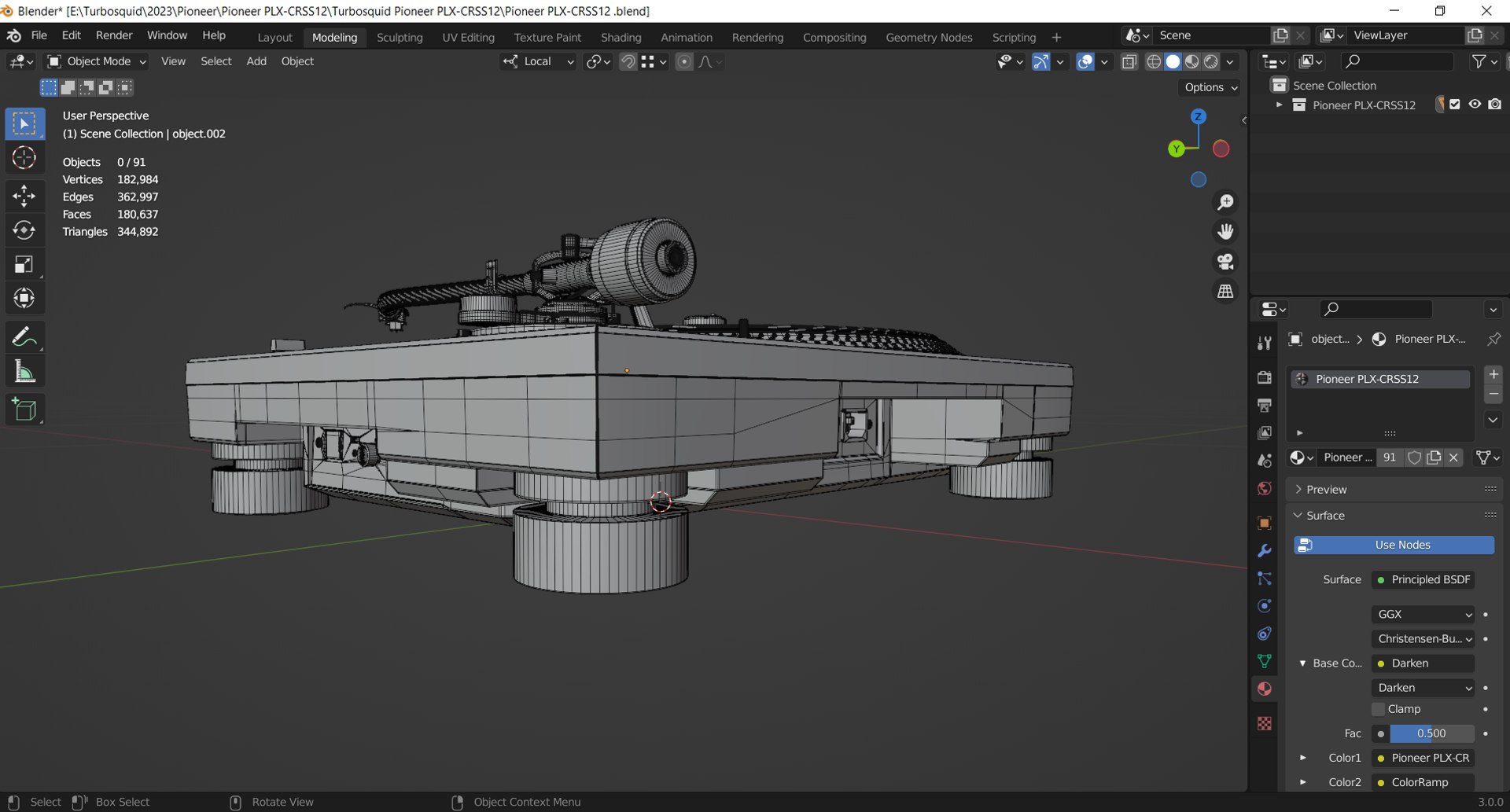Toggle viewport gizmos visibility

[x=1041, y=61]
